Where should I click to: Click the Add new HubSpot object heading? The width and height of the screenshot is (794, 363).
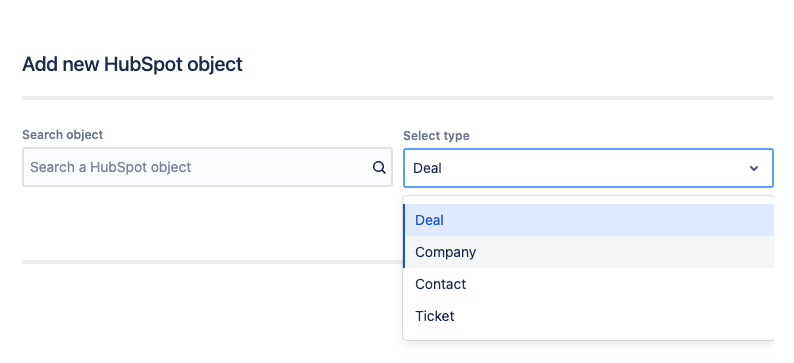132,64
